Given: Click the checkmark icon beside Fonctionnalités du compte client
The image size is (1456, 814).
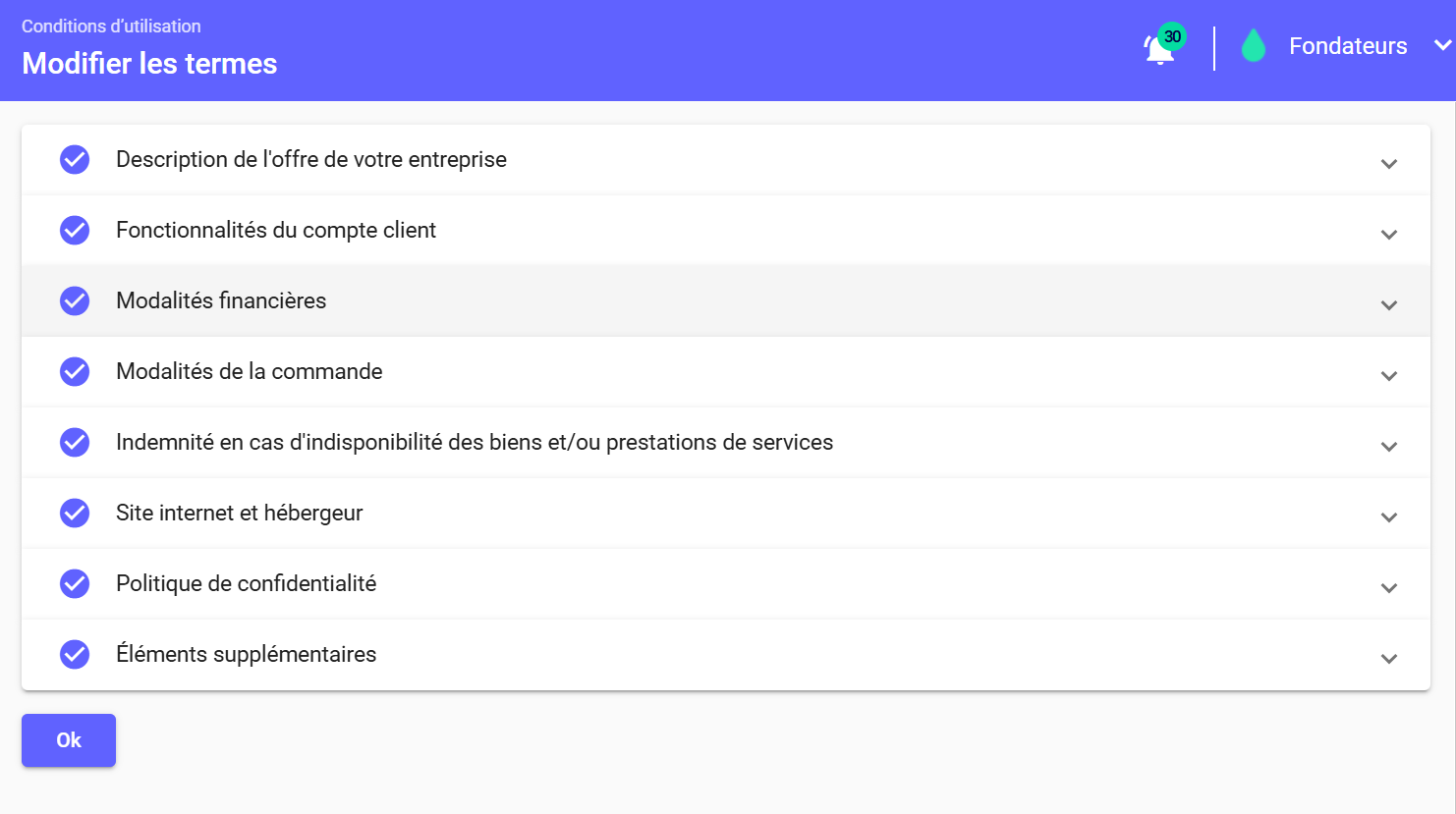Looking at the screenshot, I should pos(75,230).
